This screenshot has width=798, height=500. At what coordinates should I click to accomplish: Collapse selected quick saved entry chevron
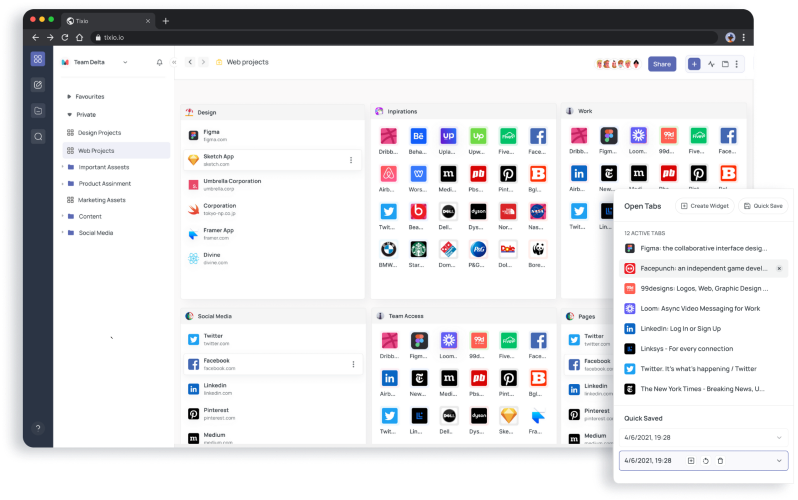coord(779,461)
